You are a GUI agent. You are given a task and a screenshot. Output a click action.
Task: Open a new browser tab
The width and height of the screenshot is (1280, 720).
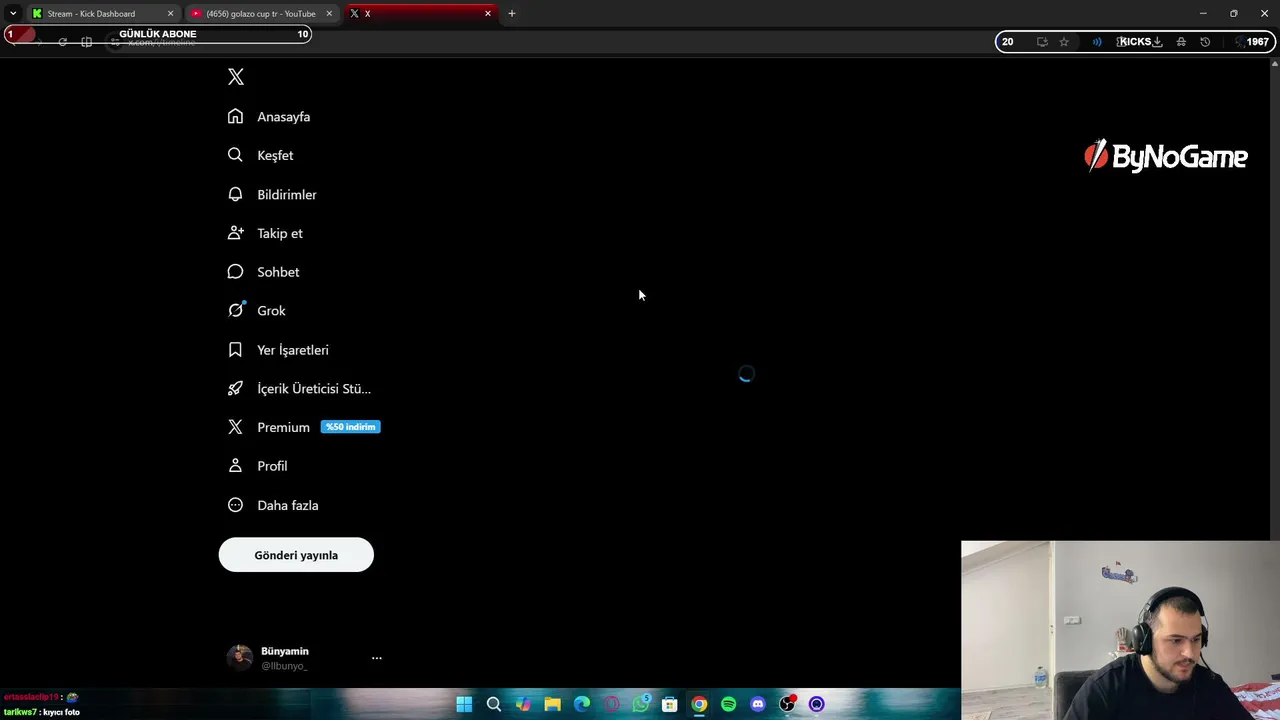[512, 14]
